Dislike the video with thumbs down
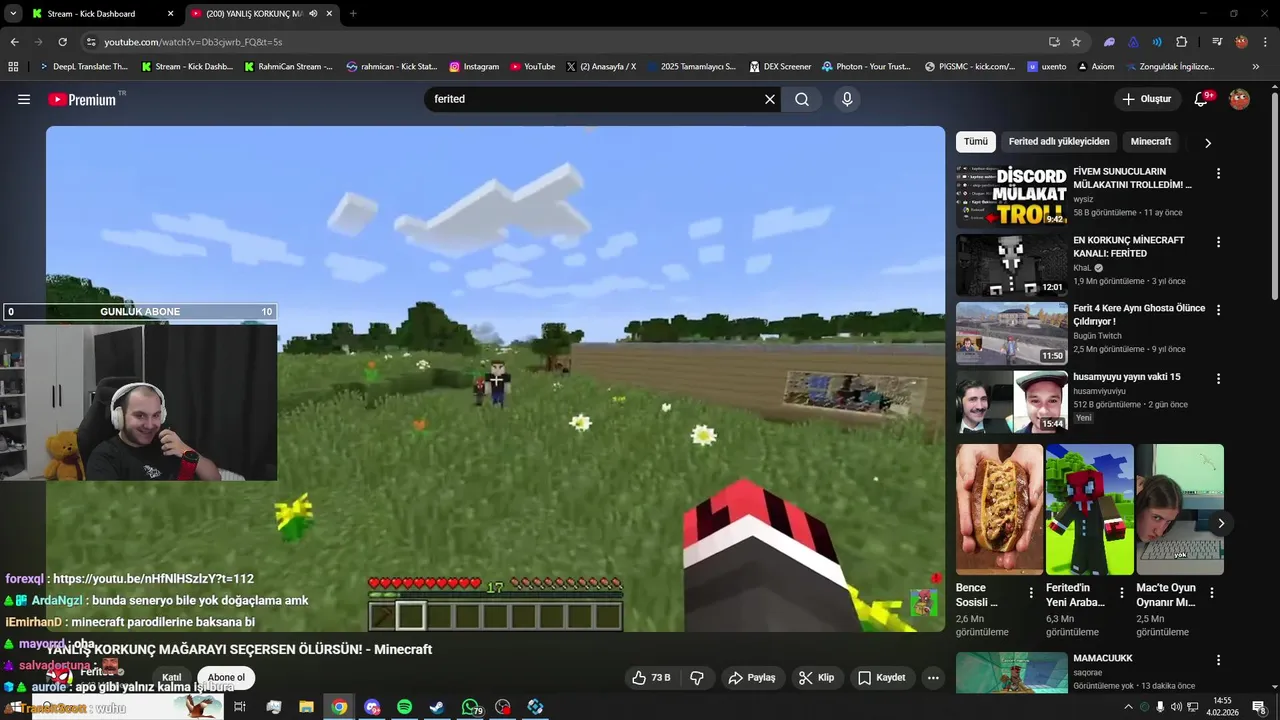The image size is (1280, 720). pos(697,677)
